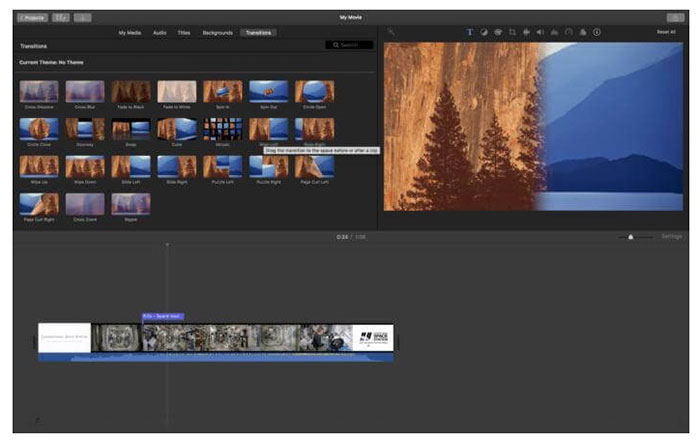
Task: Choose the Fade to White transition
Action: coord(177,92)
